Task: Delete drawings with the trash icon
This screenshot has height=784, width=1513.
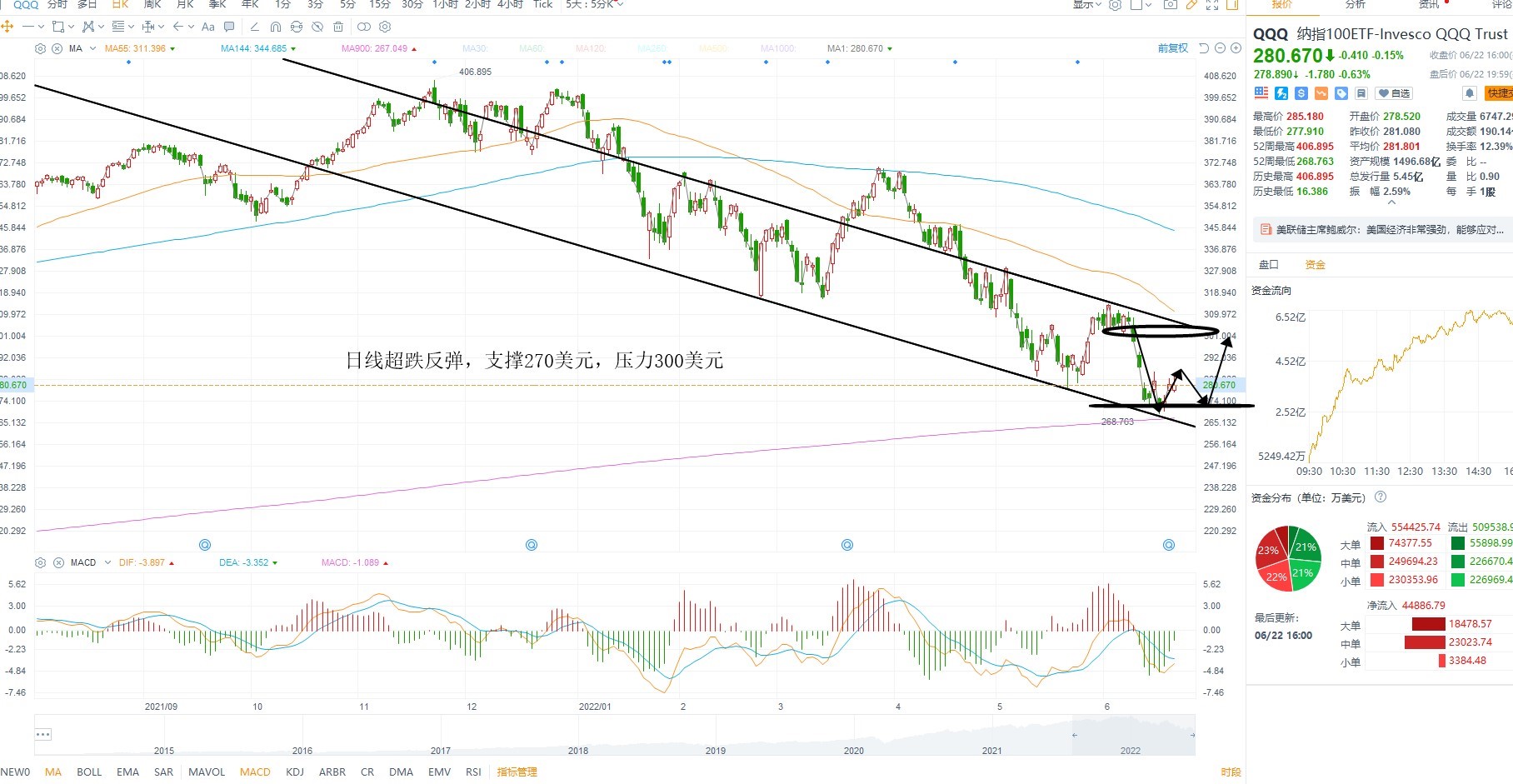Action: click(338, 27)
